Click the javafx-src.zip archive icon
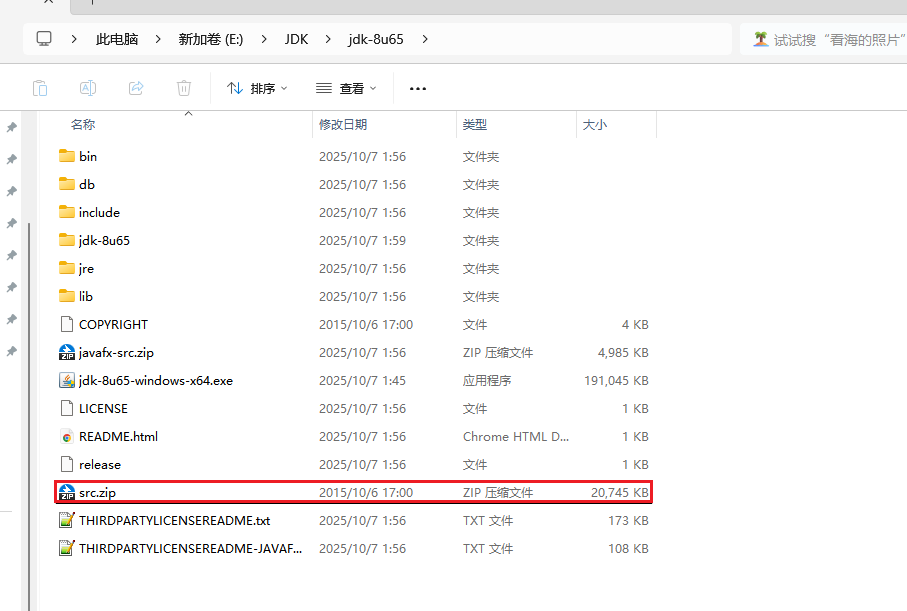907x611 pixels. (67, 353)
